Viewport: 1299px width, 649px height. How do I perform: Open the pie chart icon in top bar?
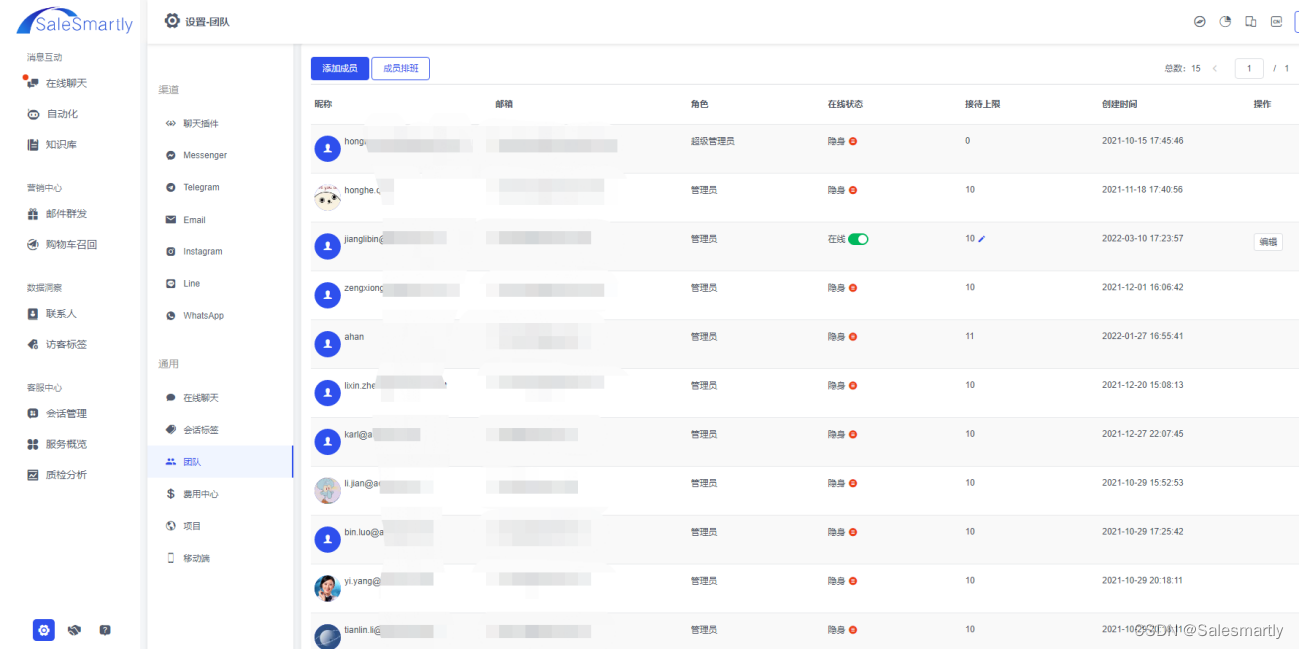1225,21
